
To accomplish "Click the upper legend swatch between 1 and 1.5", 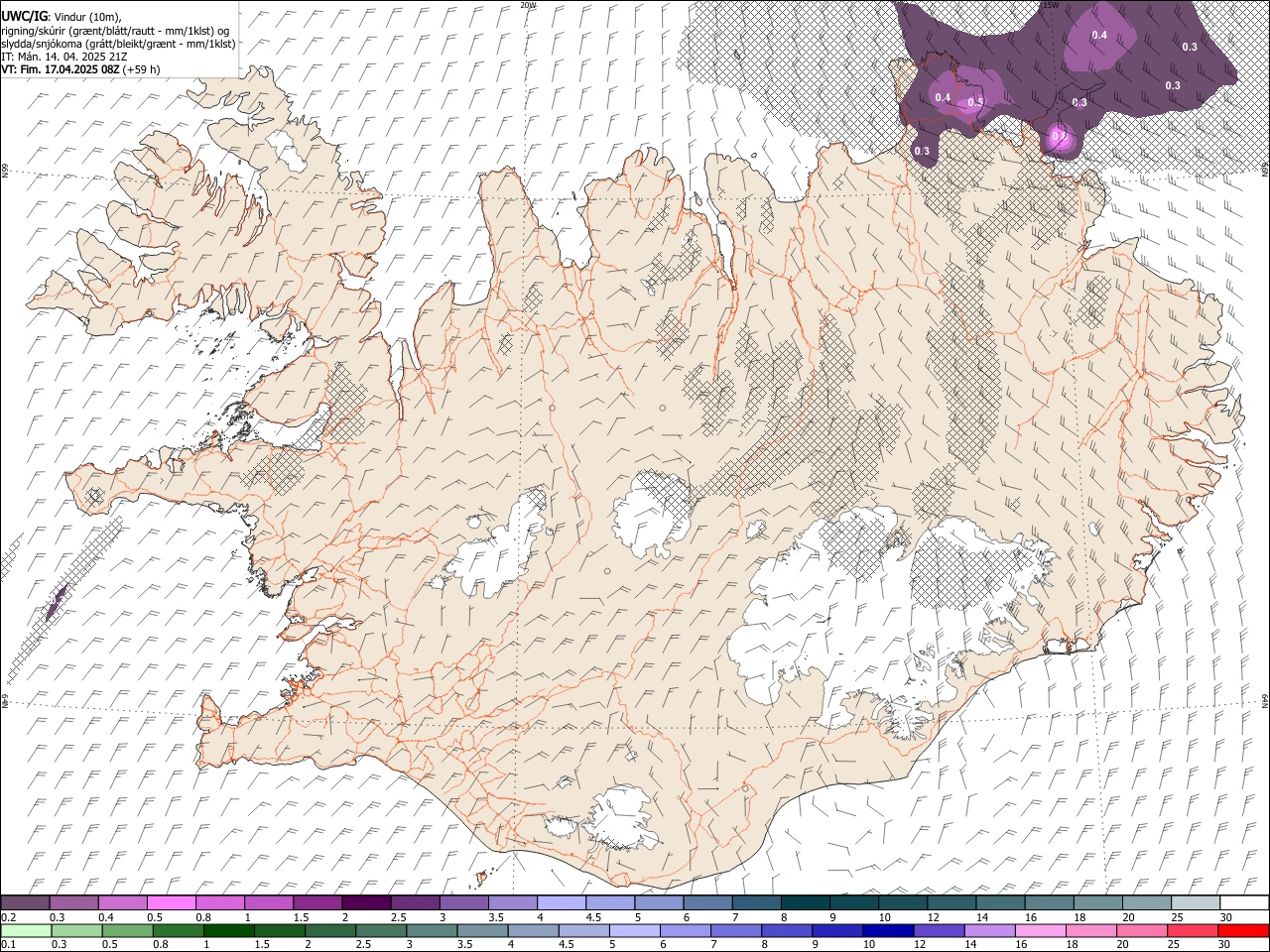I will [269, 902].
